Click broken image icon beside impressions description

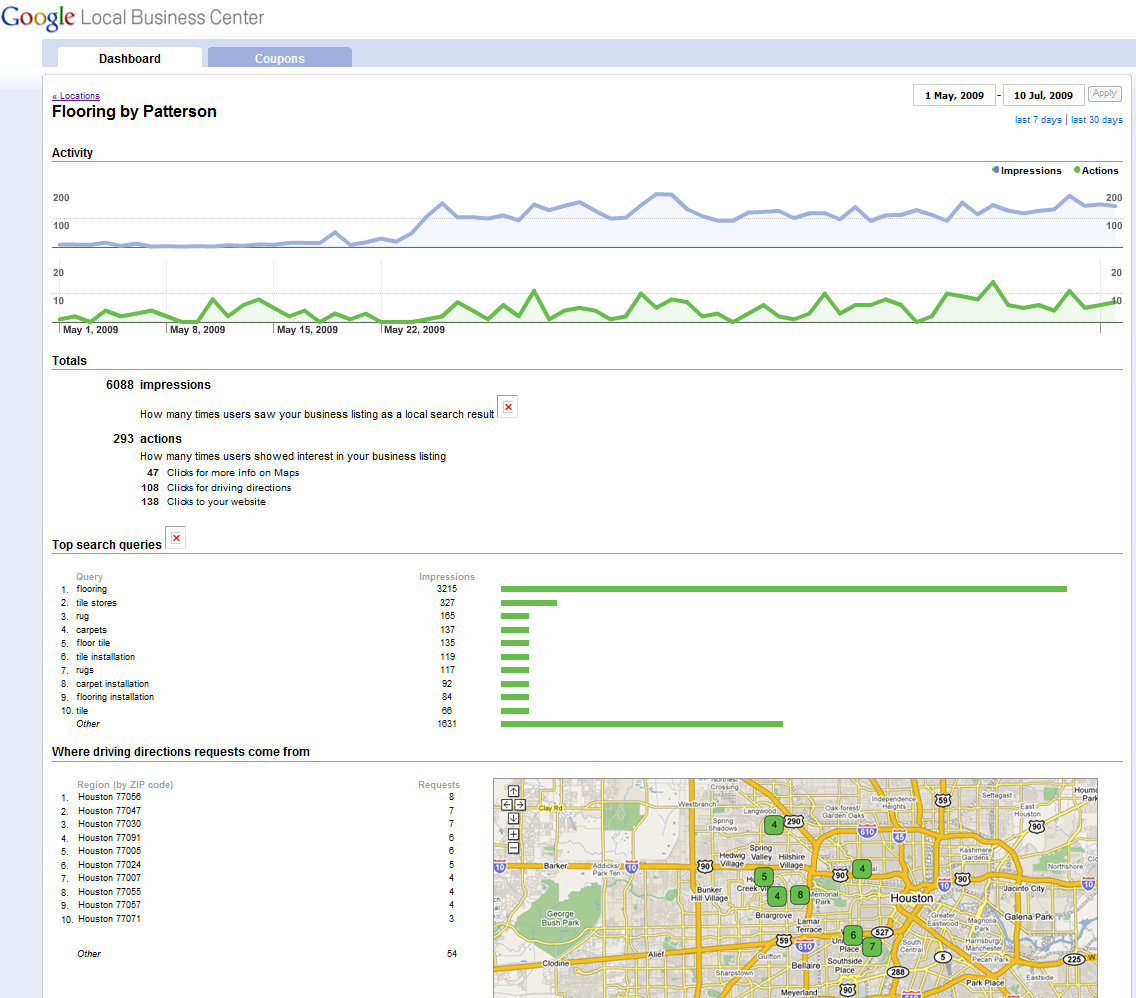click(x=508, y=407)
